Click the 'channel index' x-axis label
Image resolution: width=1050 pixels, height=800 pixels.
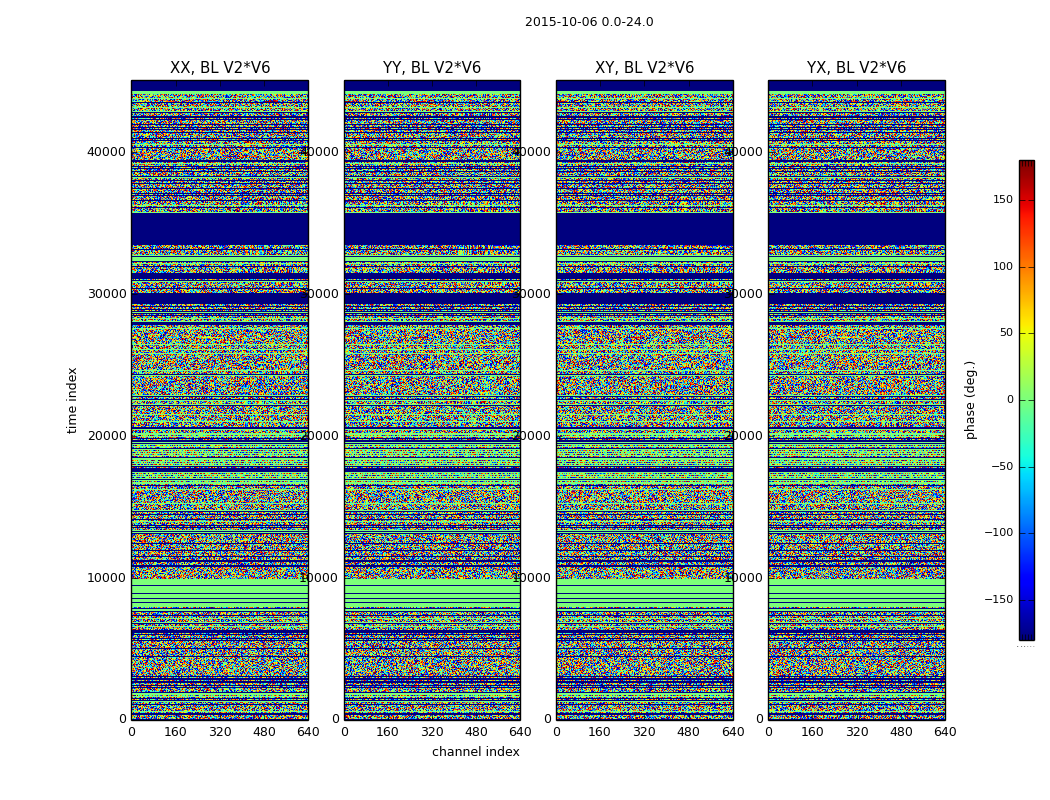click(475, 752)
